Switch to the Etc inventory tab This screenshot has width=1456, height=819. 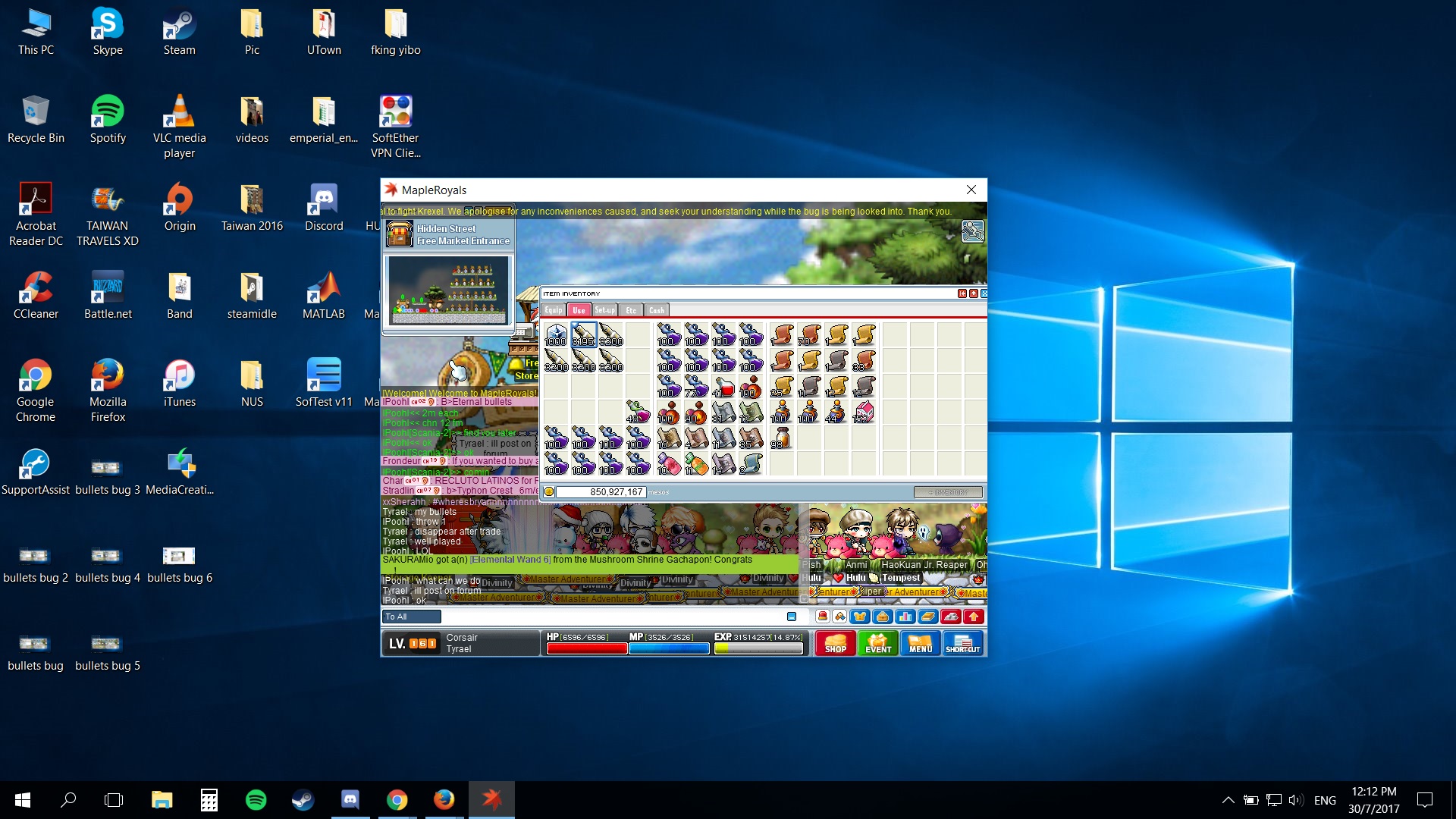point(631,310)
